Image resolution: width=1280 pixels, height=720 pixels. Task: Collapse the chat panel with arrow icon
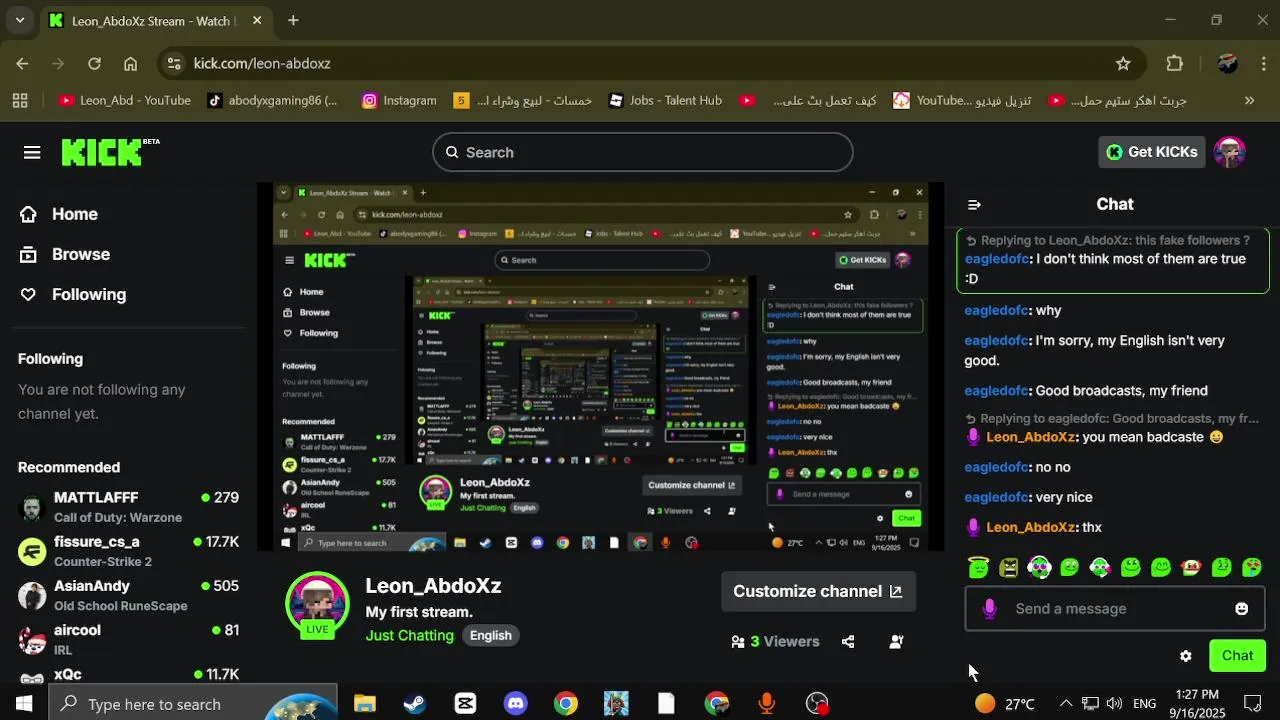(x=974, y=204)
